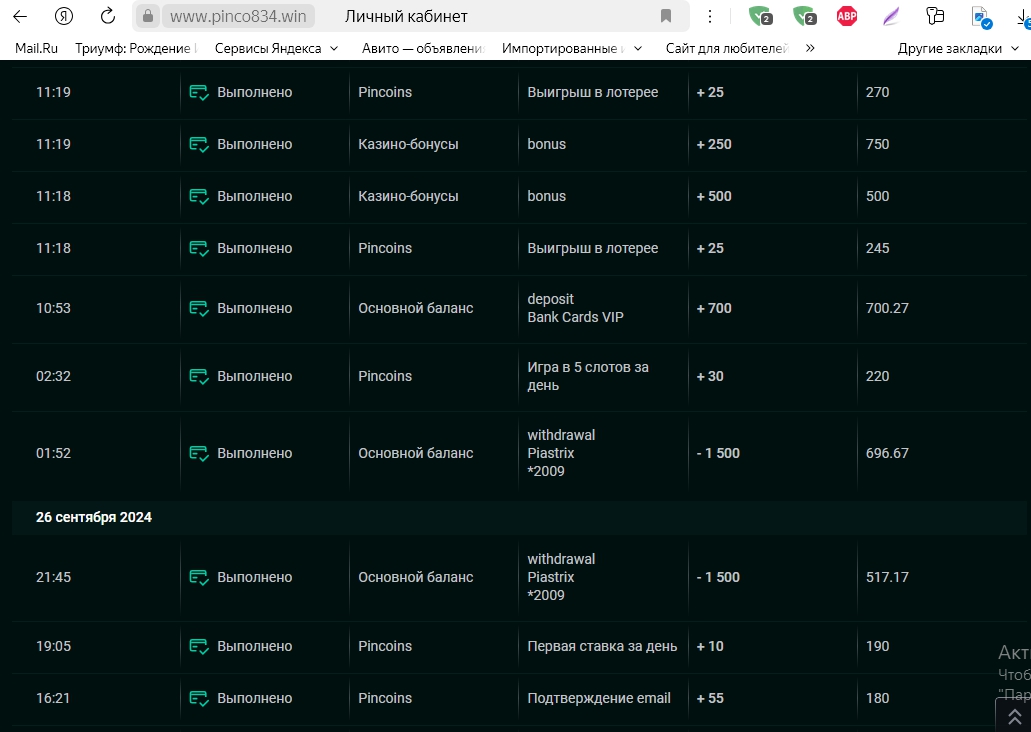Click the 'Bank Cards VIP' deposit description
1031x732 pixels.
click(x=575, y=317)
